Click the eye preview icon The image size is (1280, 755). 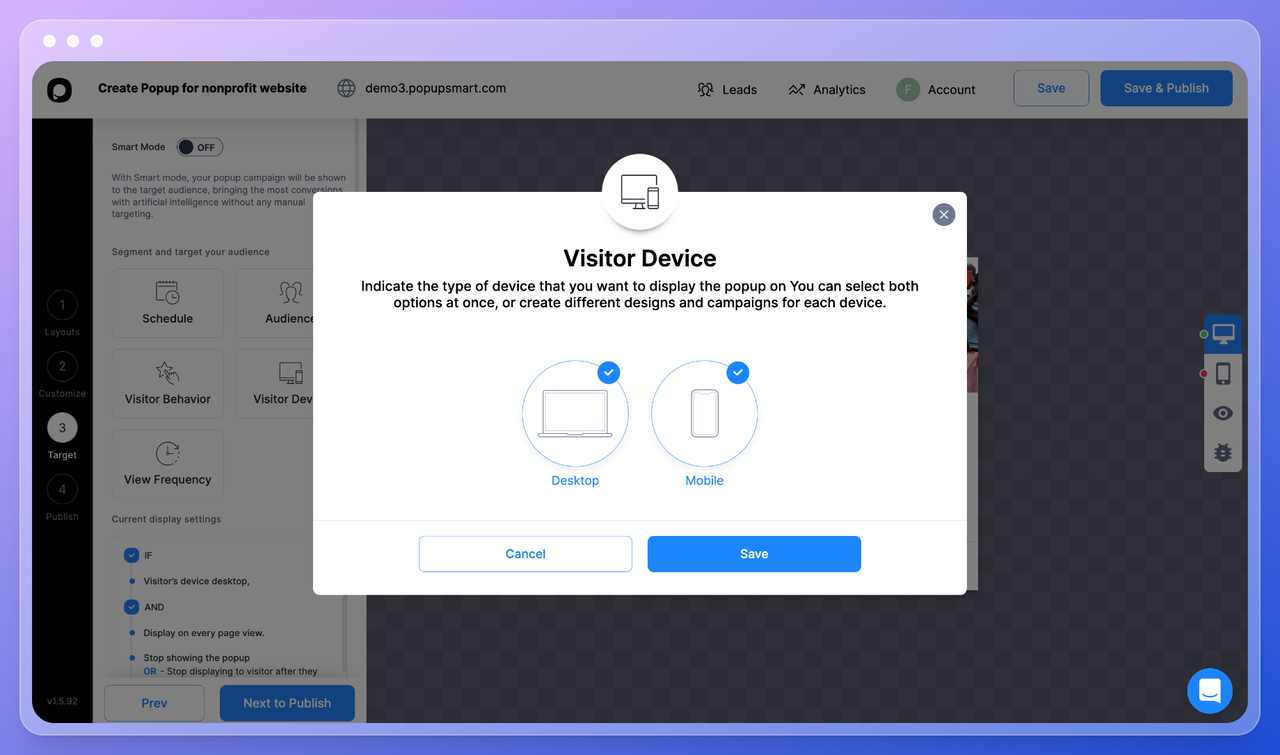tap(1223, 413)
